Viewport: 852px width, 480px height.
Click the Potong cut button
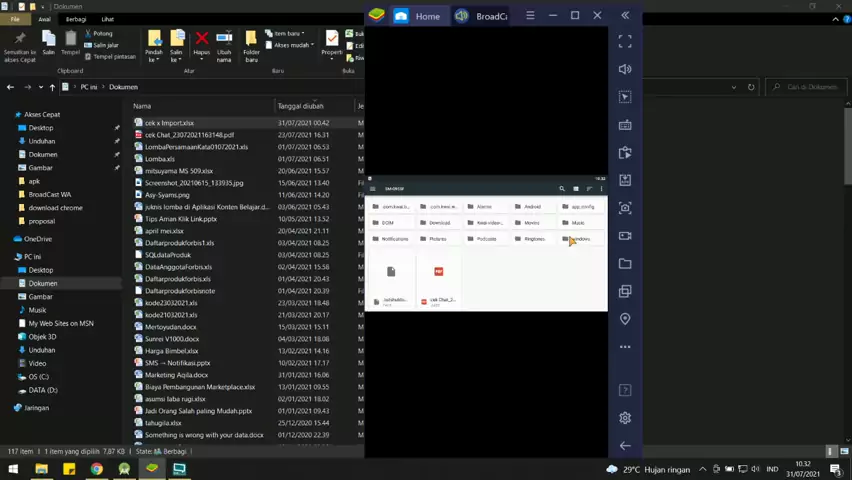pyautogui.click(x=100, y=33)
